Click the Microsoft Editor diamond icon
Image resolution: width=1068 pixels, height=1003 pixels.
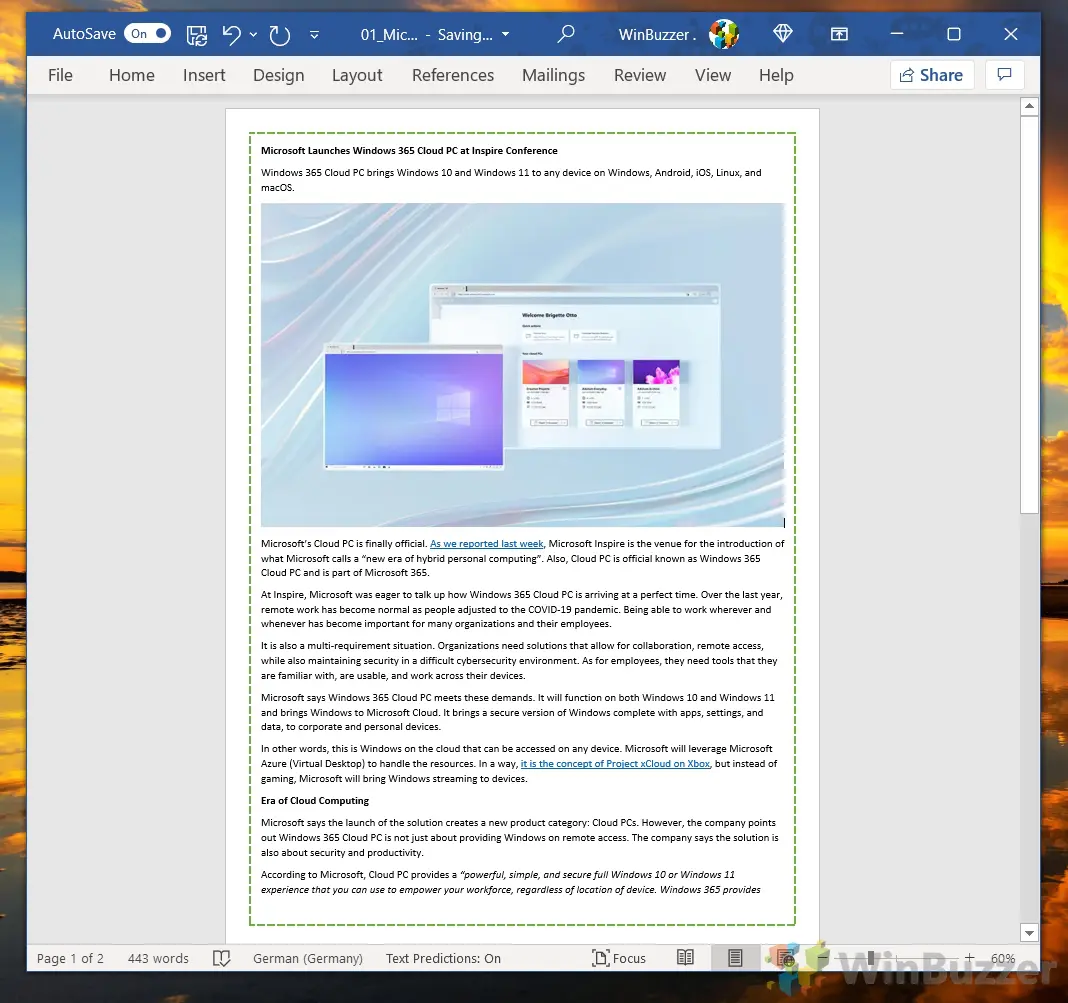[782, 34]
